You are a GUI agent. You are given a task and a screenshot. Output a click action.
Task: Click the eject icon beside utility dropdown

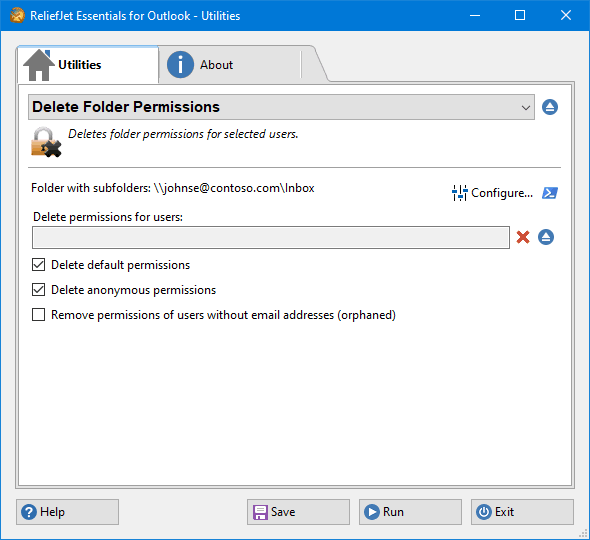(x=550, y=107)
